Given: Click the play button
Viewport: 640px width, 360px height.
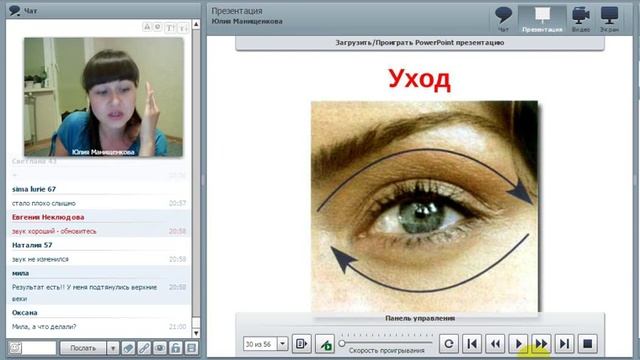Looking at the screenshot, I should tap(518, 344).
